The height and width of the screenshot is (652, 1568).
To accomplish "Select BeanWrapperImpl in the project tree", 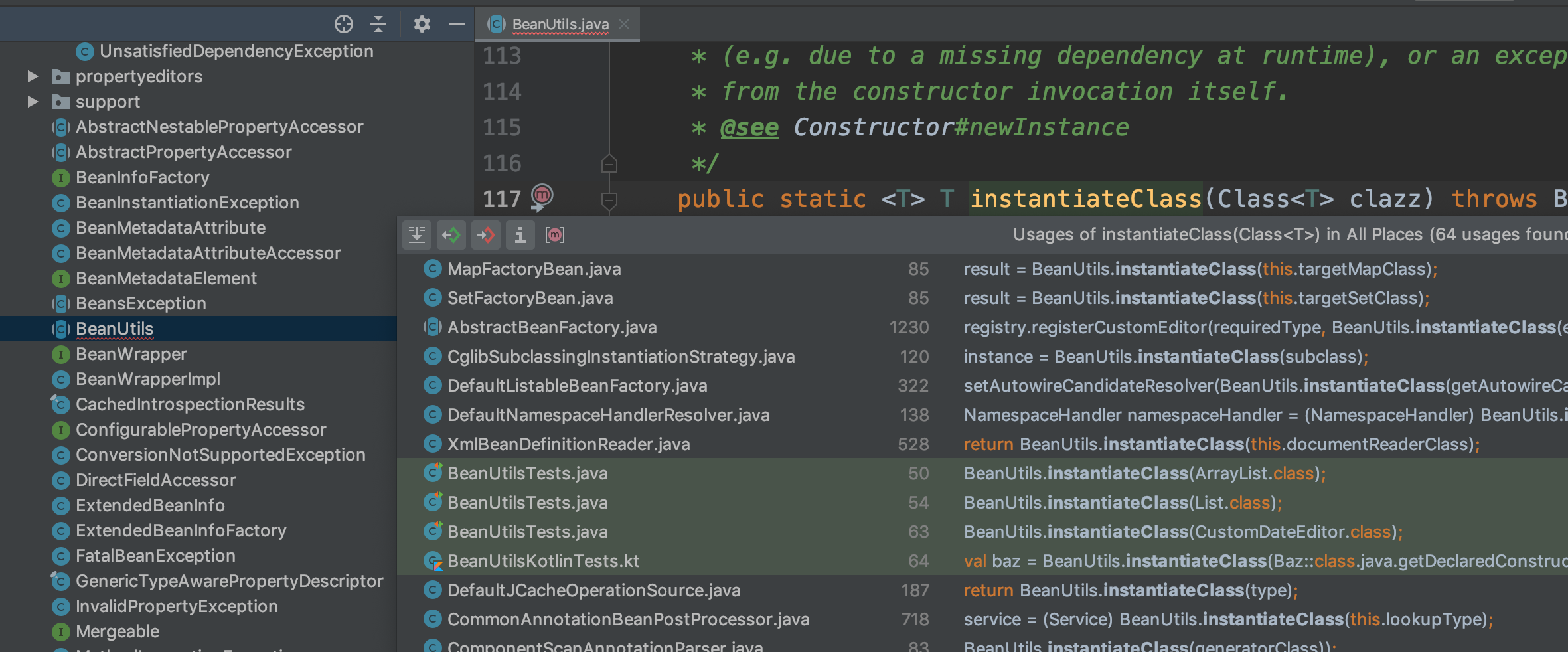I will [x=147, y=380].
